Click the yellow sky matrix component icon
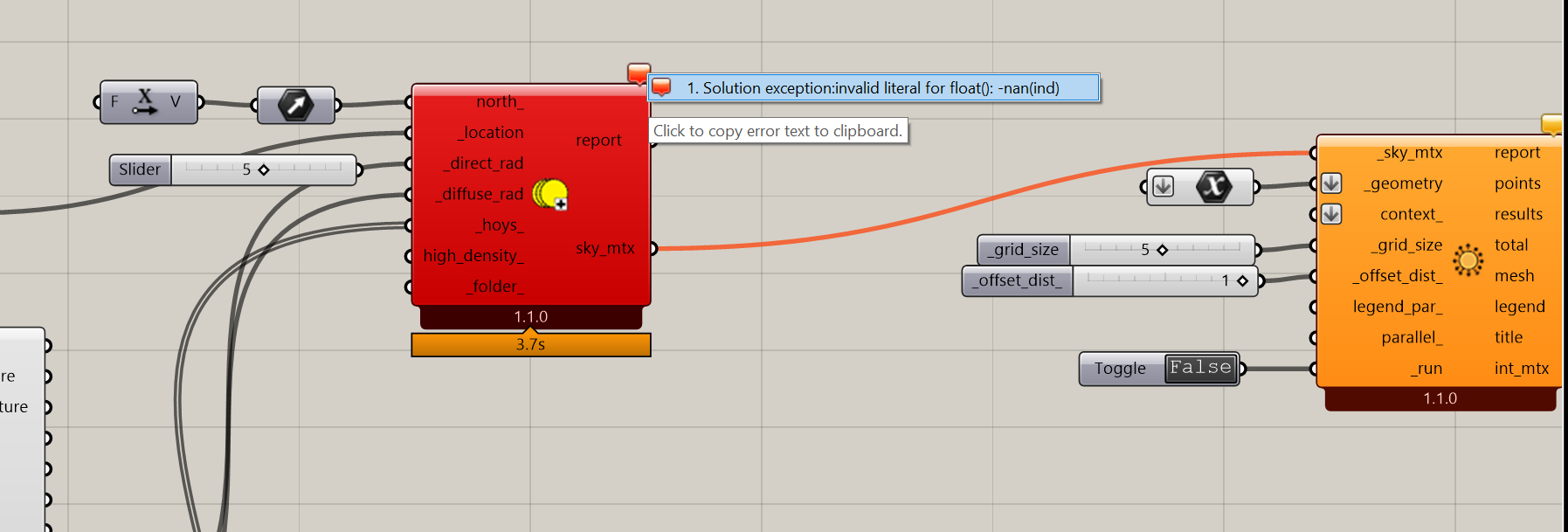The image size is (1568, 532). [x=549, y=193]
